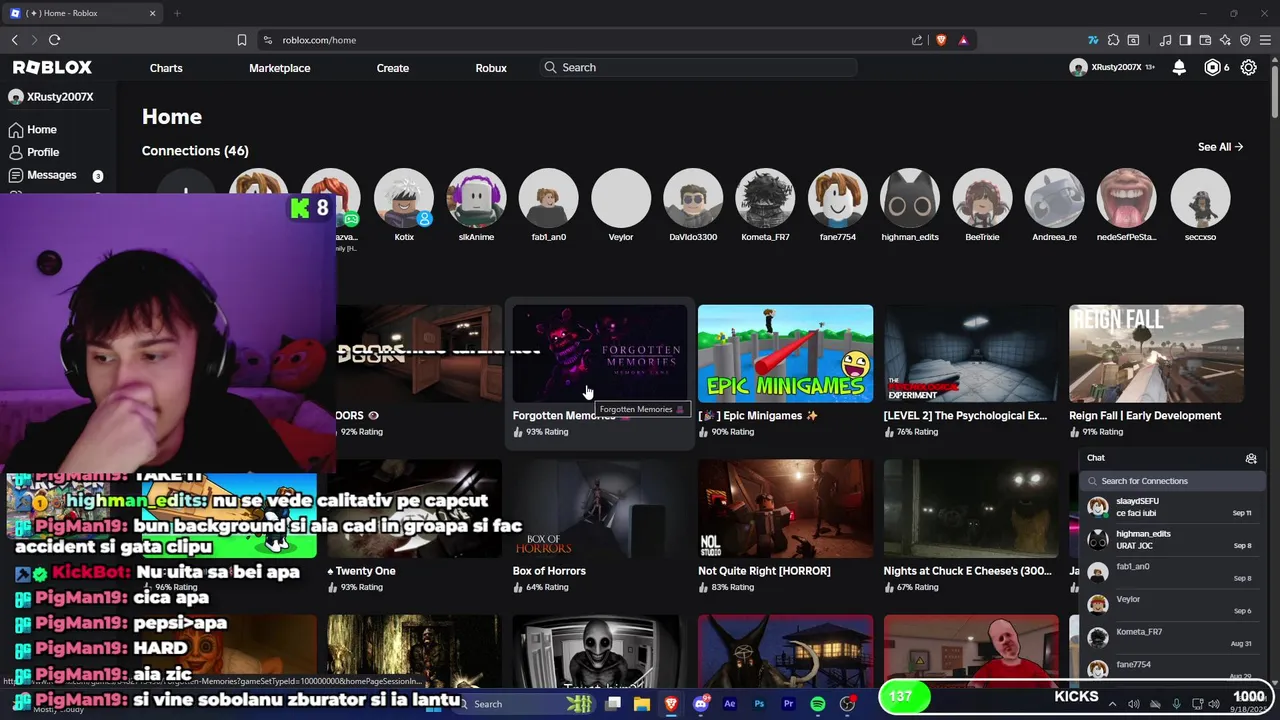Click the Roblox logo
This screenshot has width=1280, height=720.
tap(52, 67)
